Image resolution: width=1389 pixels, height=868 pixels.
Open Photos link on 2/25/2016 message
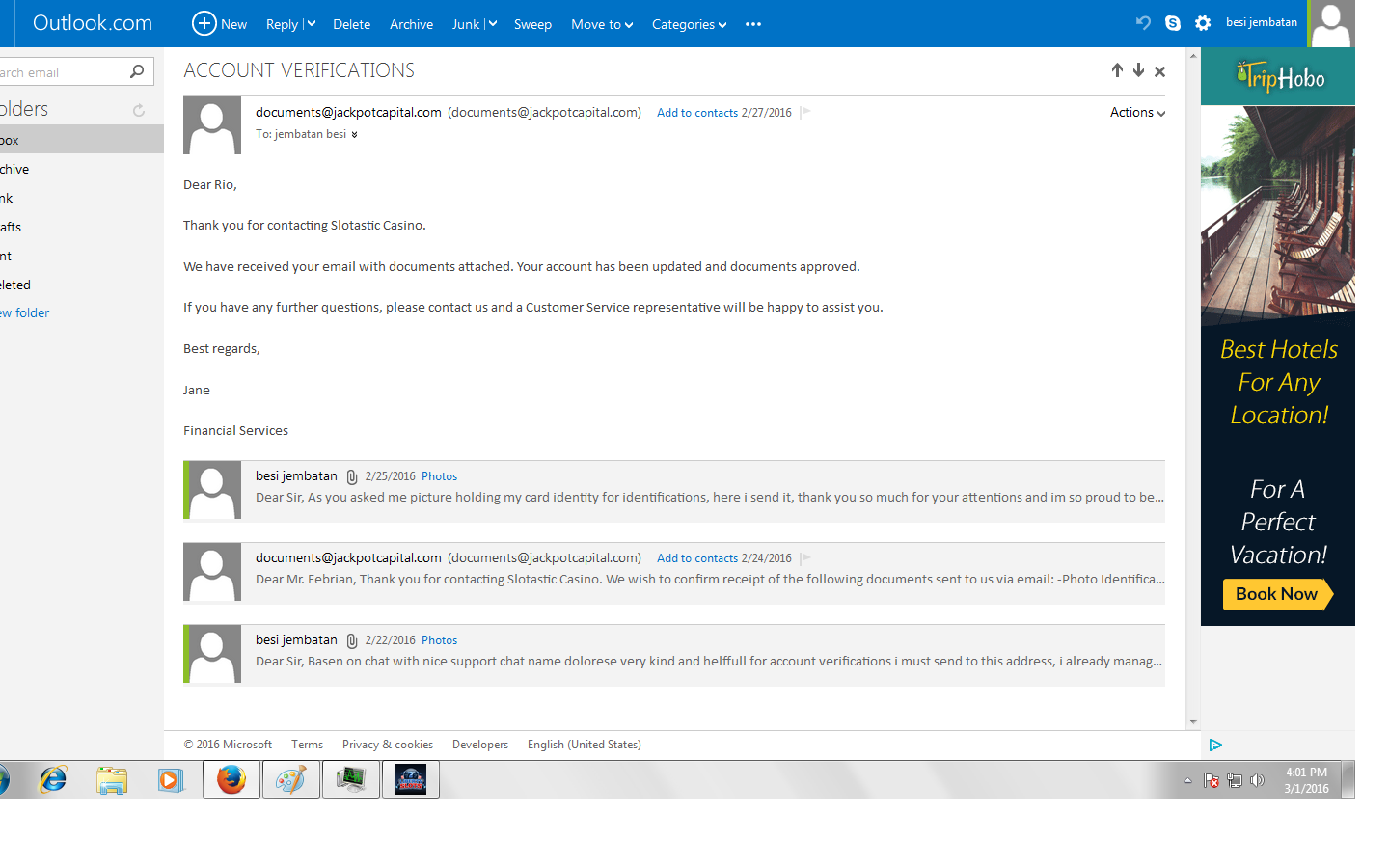439,476
